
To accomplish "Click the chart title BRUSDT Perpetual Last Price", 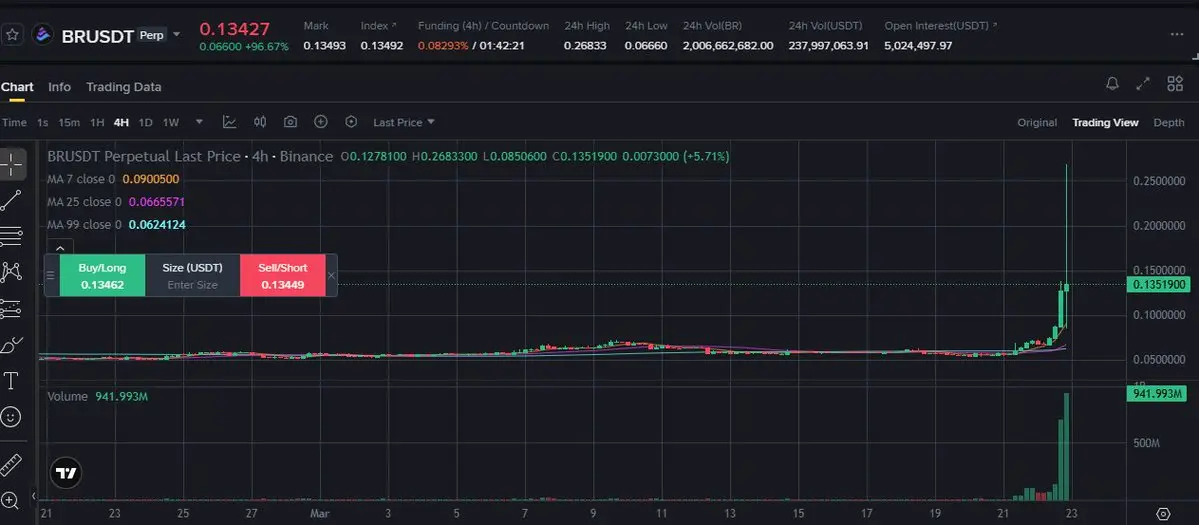I will pyautogui.click(x=144, y=157).
